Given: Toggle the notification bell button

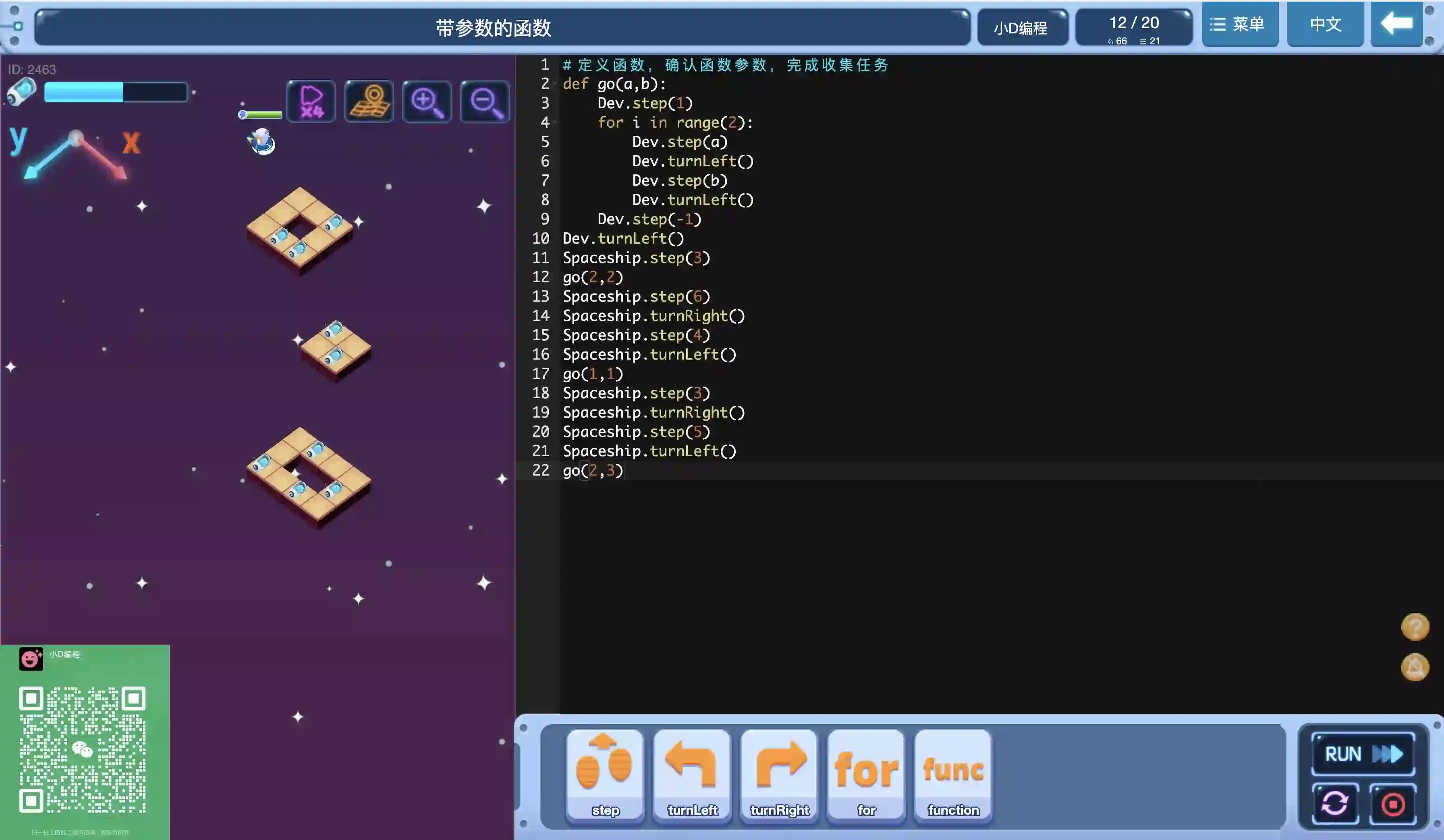Looking at the screenshot, I should 1415,667.
